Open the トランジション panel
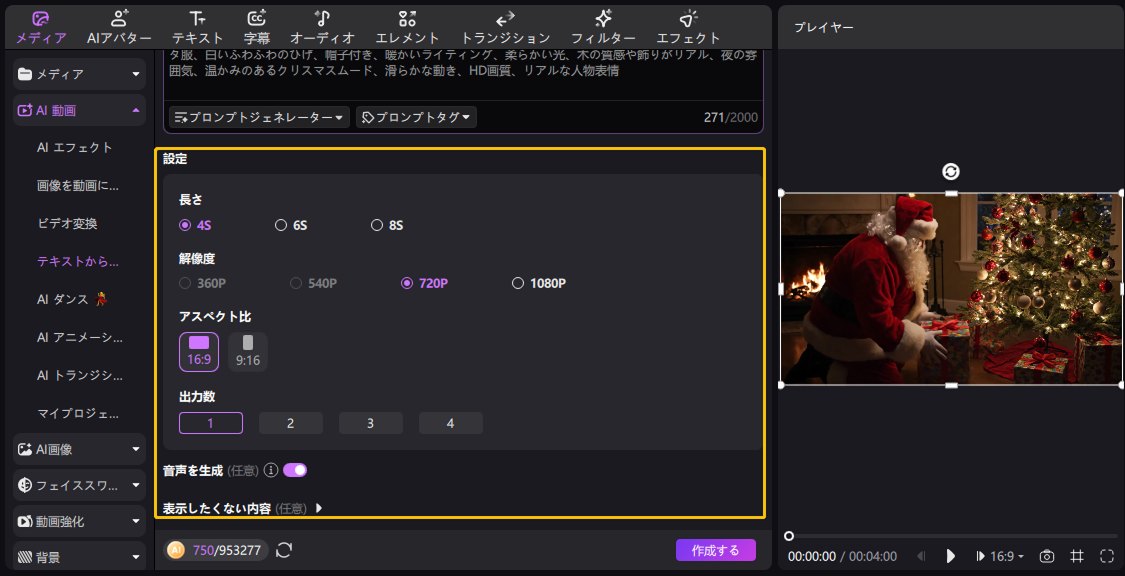1125x576 pixels. pyautogui.click(x=505, y=25)
